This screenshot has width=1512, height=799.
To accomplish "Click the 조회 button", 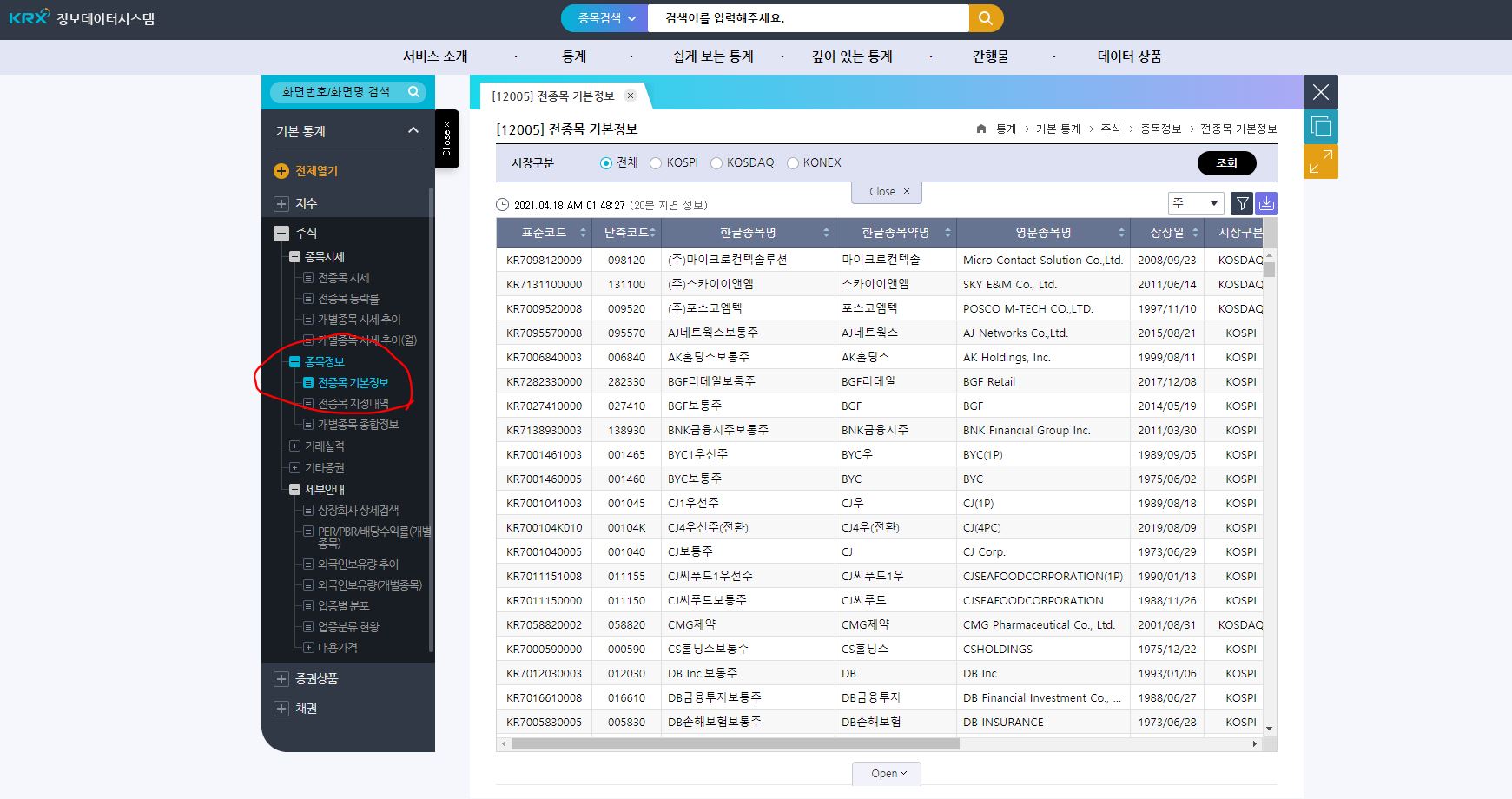I will click(x=1226, y=163).
